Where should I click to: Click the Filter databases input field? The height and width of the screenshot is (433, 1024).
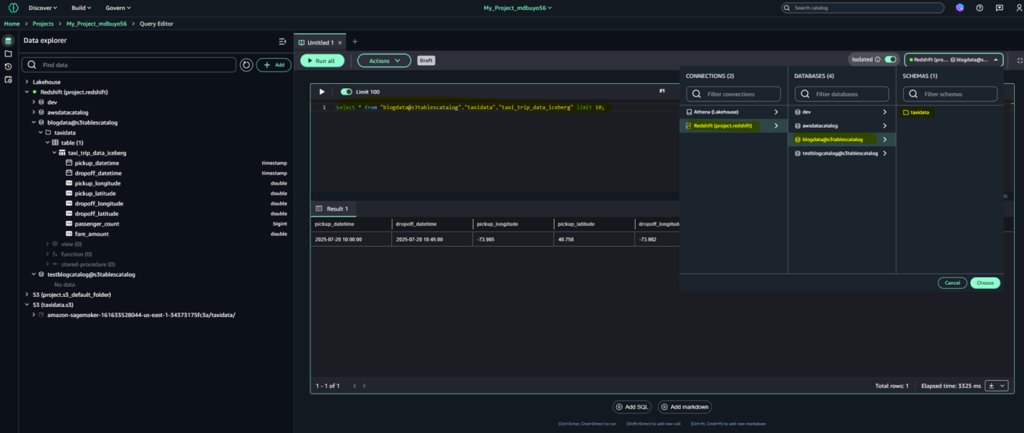842,94
